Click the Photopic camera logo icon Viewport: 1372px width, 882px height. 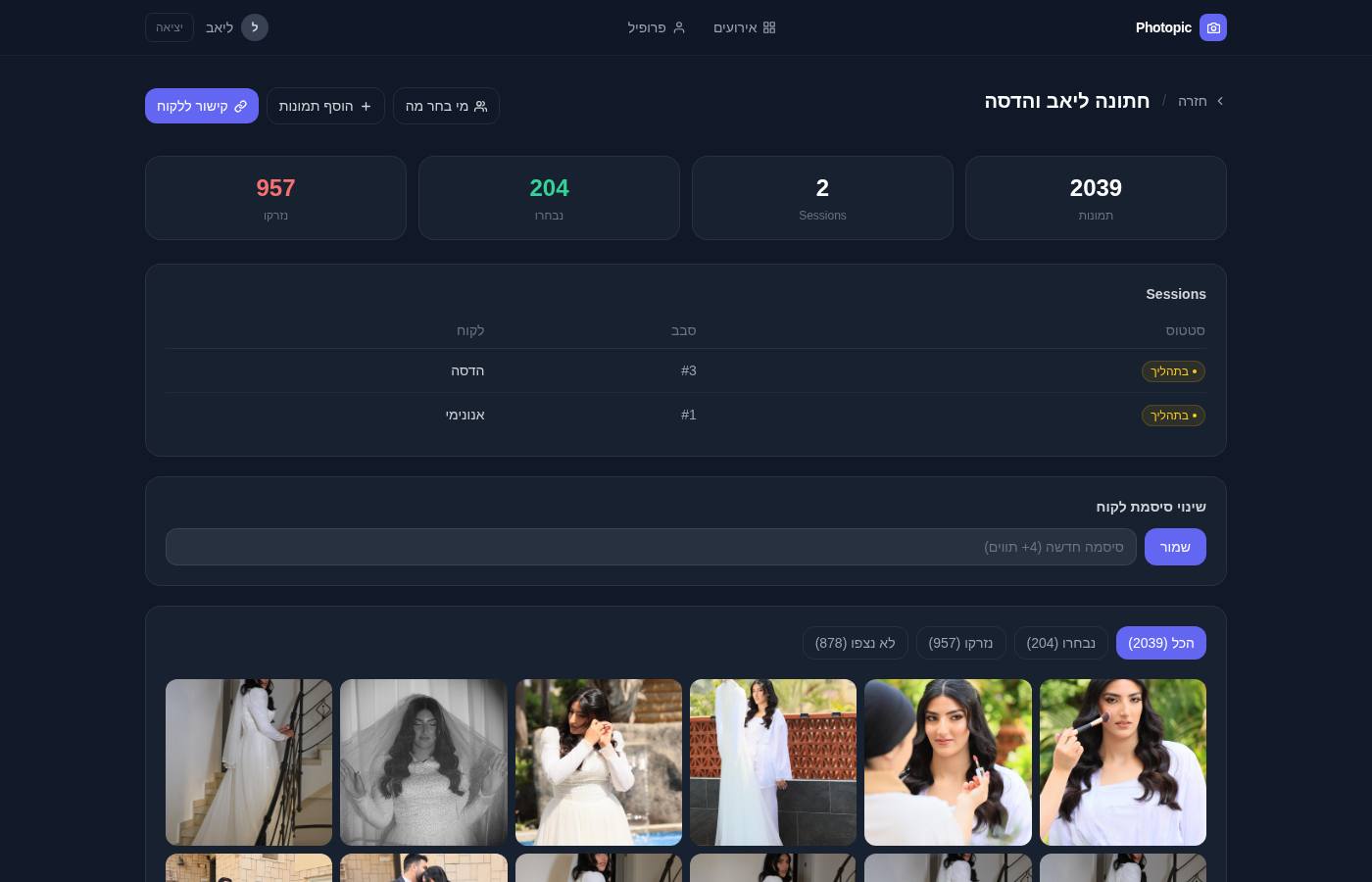1213,27
